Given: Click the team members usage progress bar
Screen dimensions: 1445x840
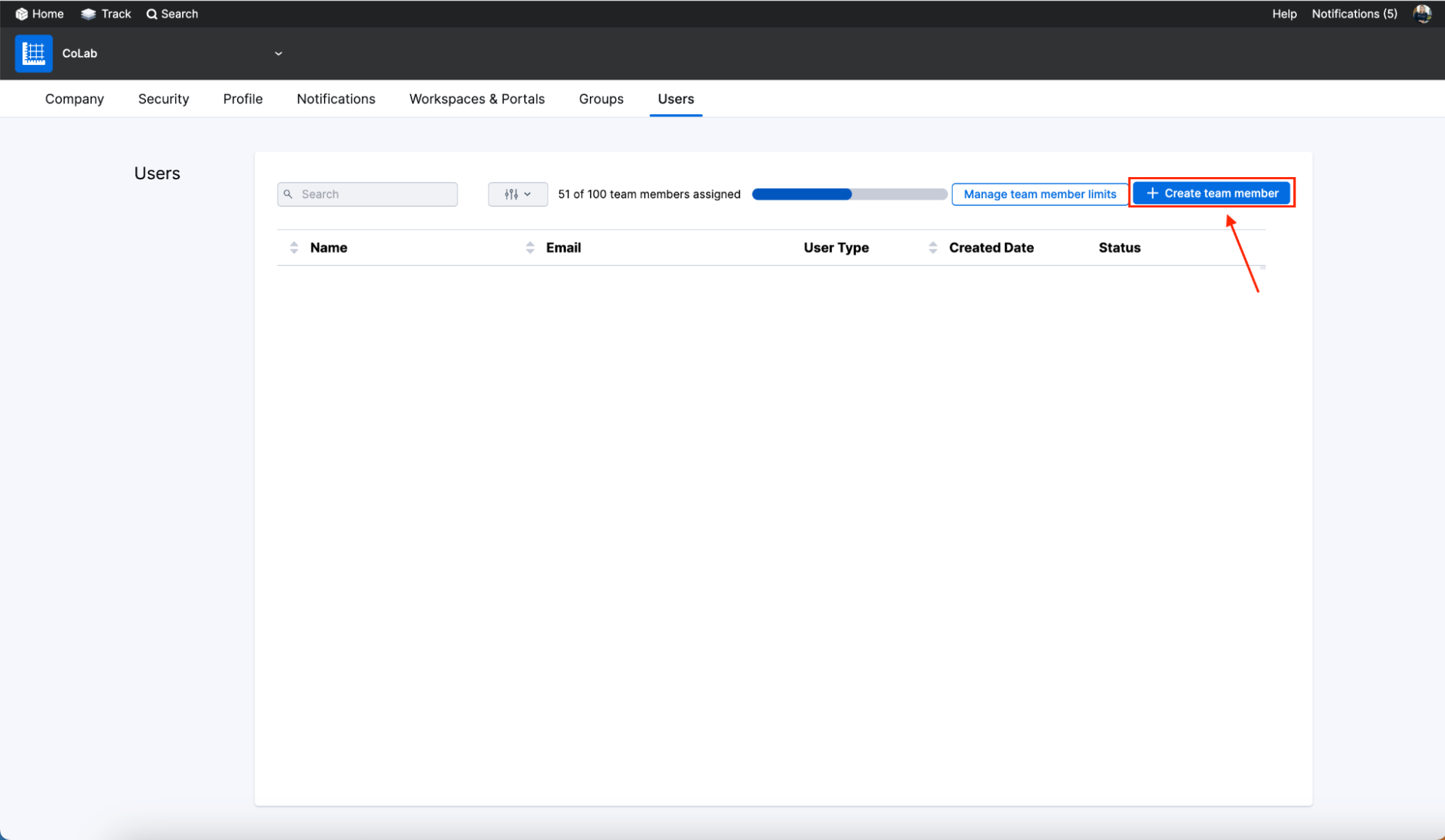Looking at the screenshot, I should 849,194.
